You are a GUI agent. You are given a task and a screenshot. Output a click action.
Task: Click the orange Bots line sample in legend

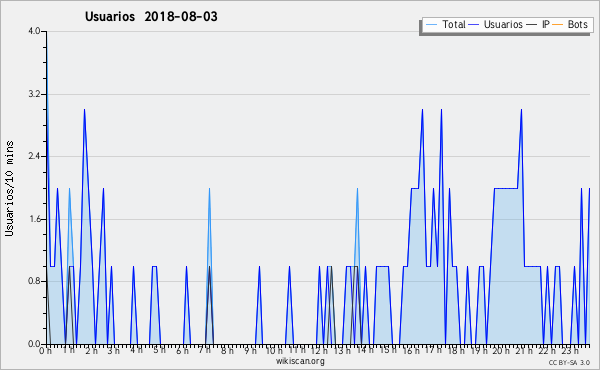(x=558, y=25)
